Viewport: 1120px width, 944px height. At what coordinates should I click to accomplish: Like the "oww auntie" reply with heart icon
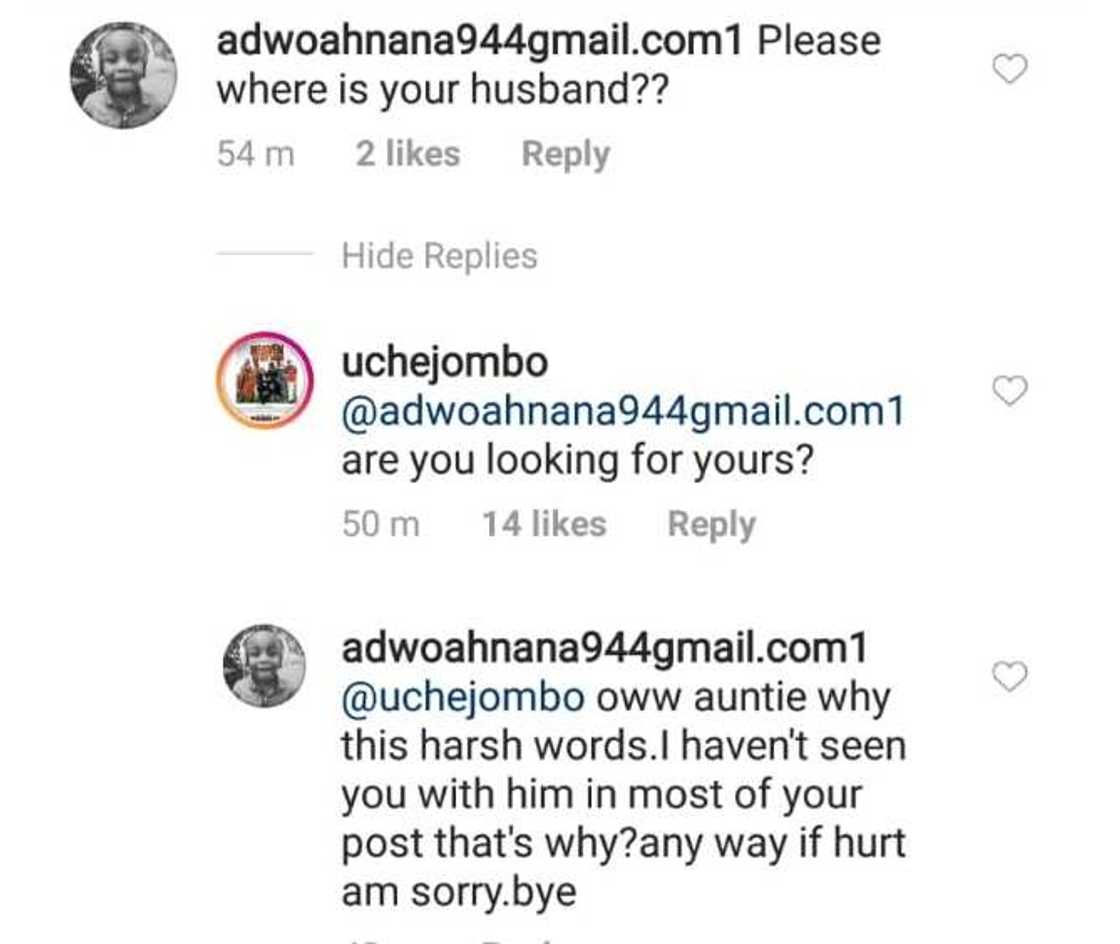coord(1010,677)
